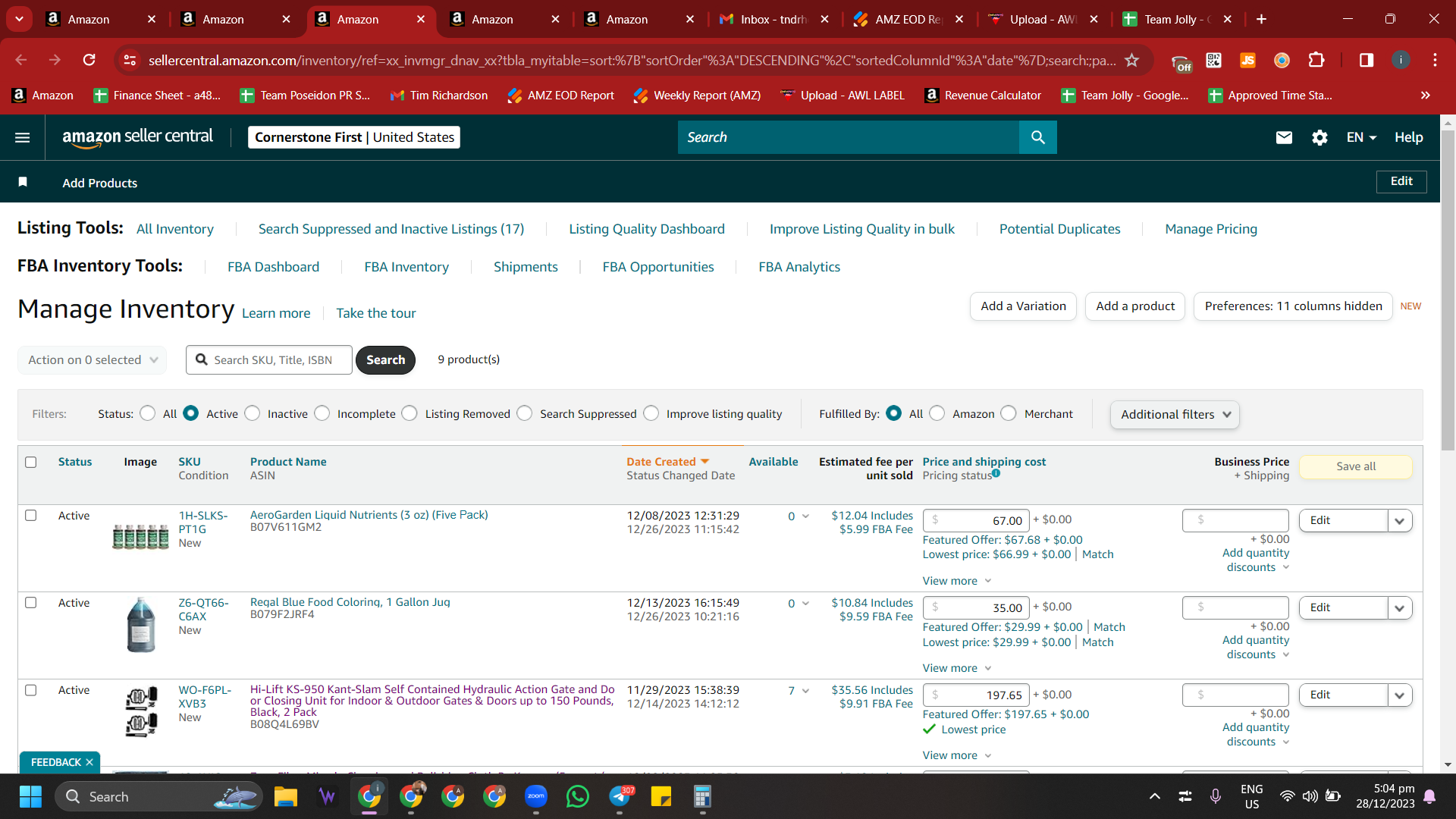The width and height of the screenshot is (1456, 819).
Task: Check the Hi-Lift KS-950 row checkbox
Action: tap(31, 690)
